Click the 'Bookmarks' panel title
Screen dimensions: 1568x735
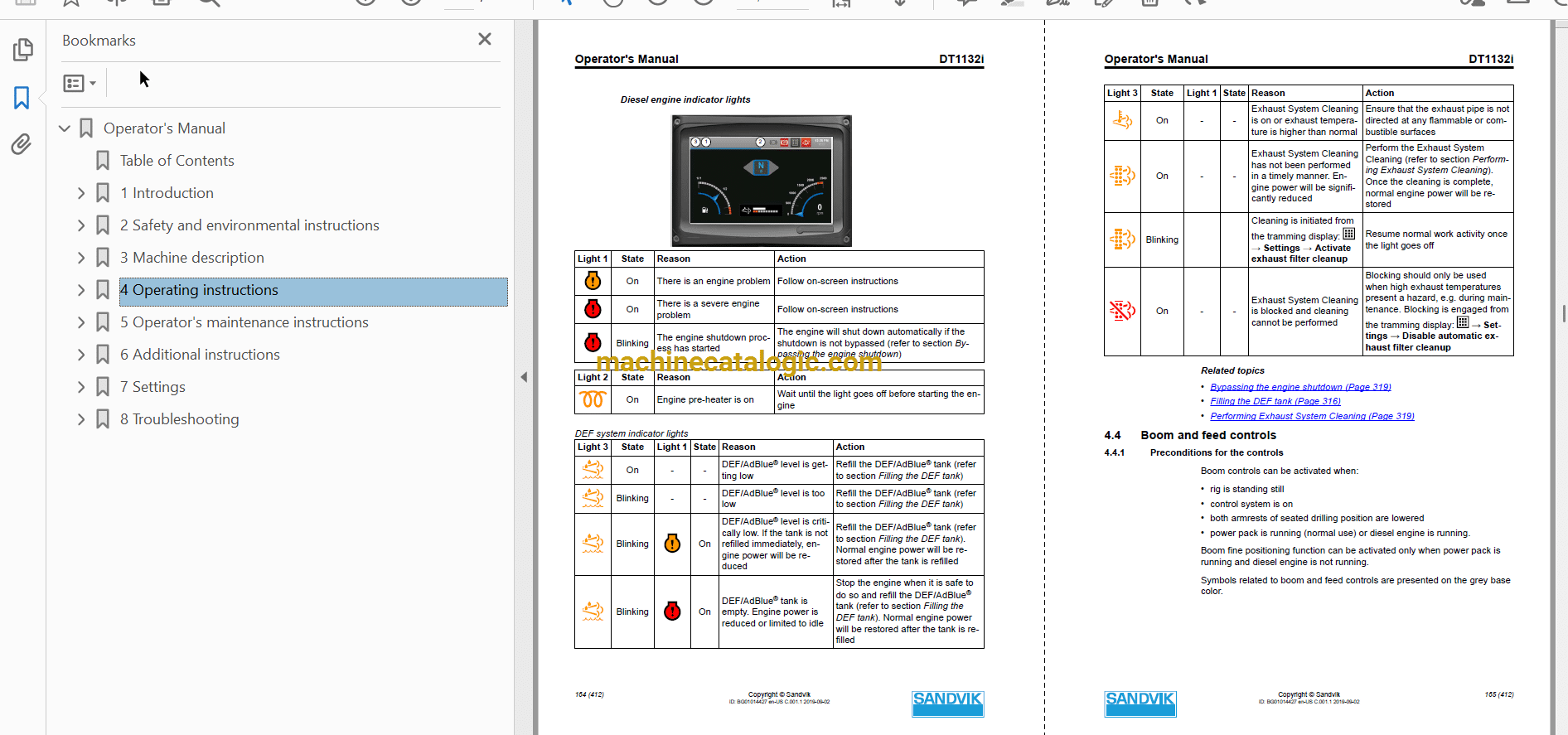pyautogui.click(x=99, y=41)
